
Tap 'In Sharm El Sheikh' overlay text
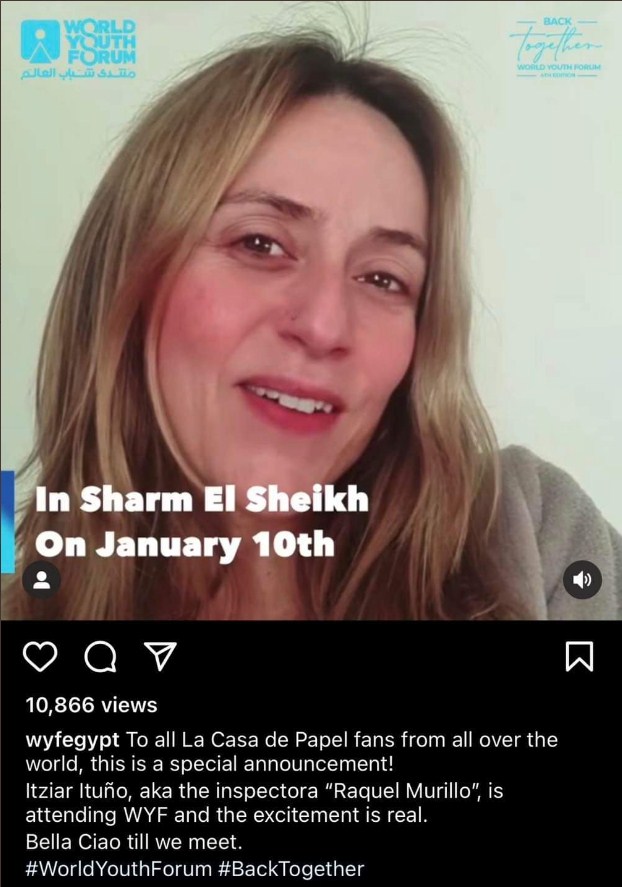[x=202, y=500]
